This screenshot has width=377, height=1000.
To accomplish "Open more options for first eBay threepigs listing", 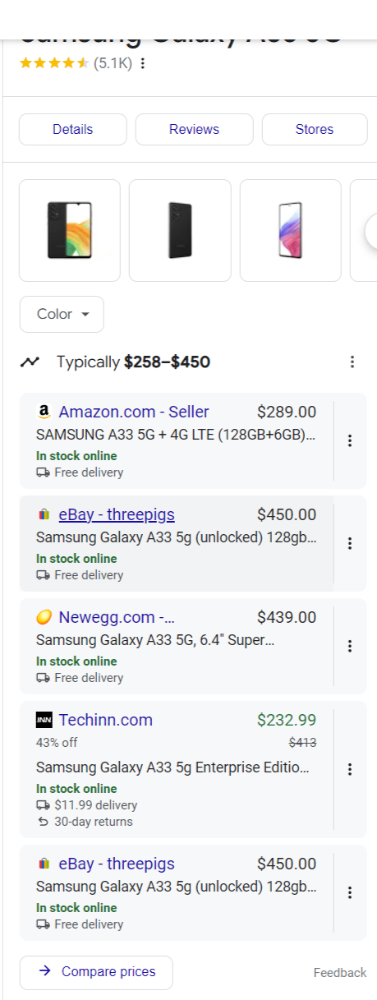I will (x=350, y=543).
